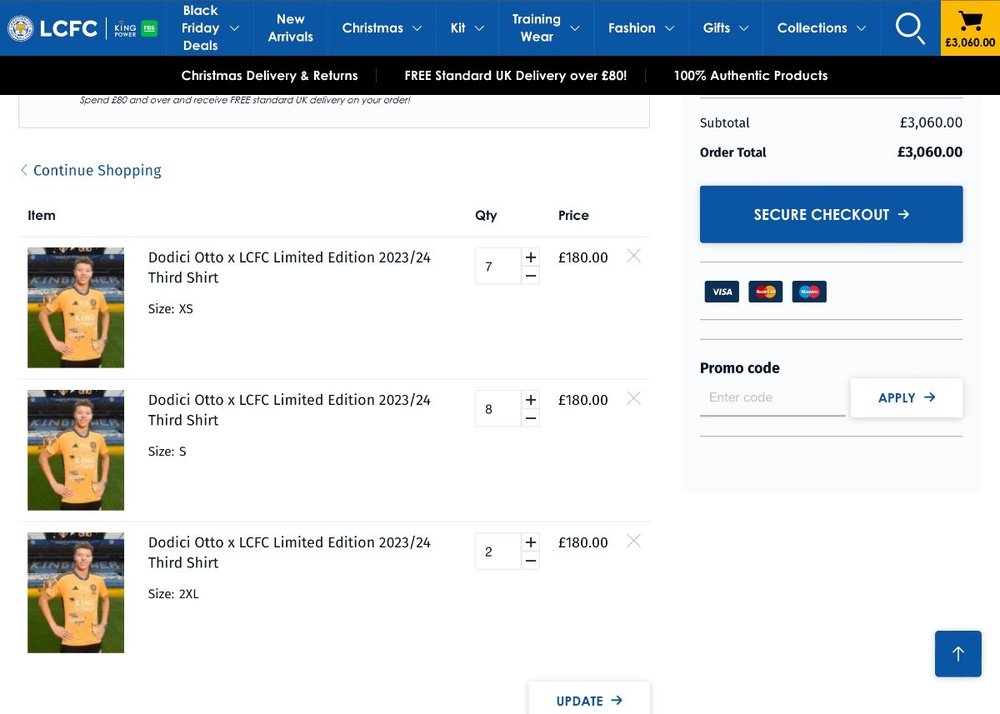
Task: Open the size 2XL shirt product thumbnail
Action: coord(76,593)
